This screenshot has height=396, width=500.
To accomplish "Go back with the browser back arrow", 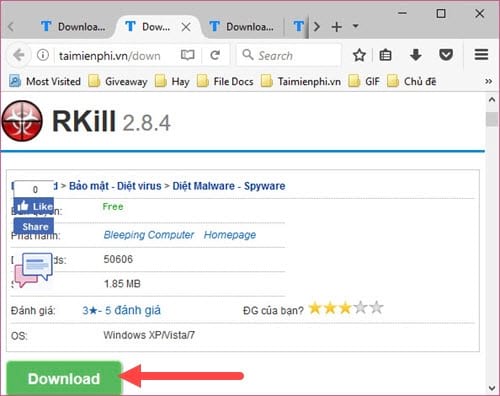I will click(x=19, y=55).
